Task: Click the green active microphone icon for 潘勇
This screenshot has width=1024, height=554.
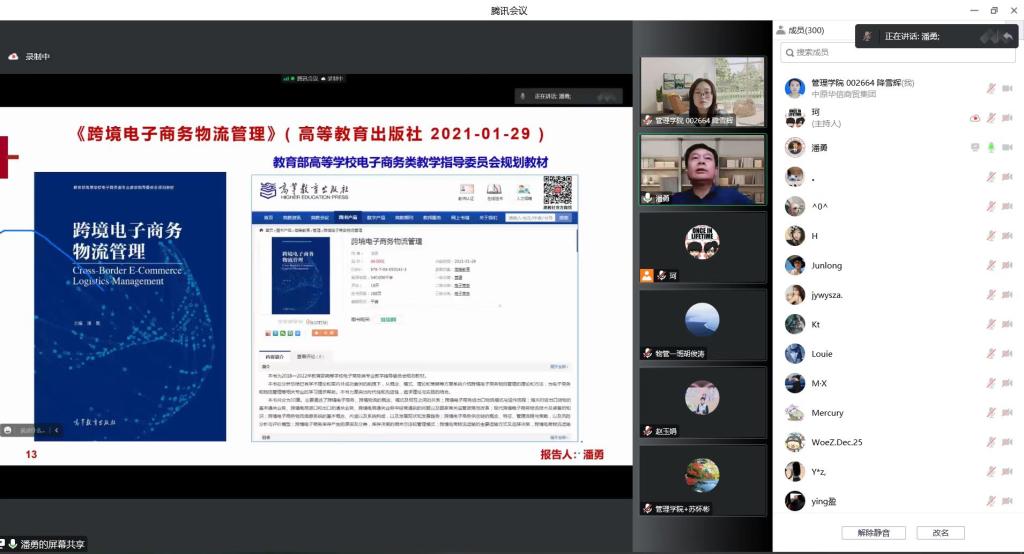Action: click(991, 148)
